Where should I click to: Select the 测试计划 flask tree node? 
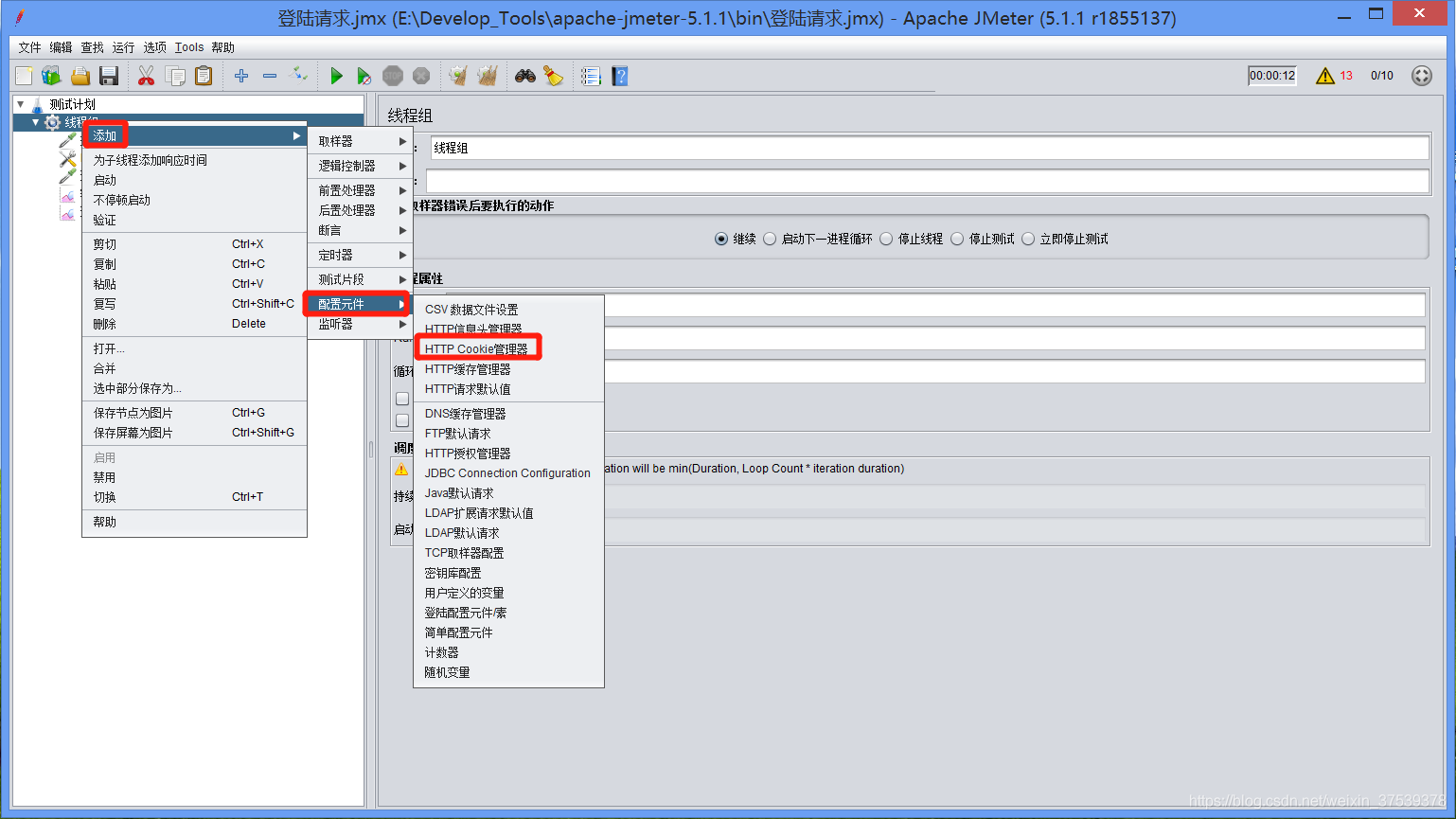click(73, 104)
